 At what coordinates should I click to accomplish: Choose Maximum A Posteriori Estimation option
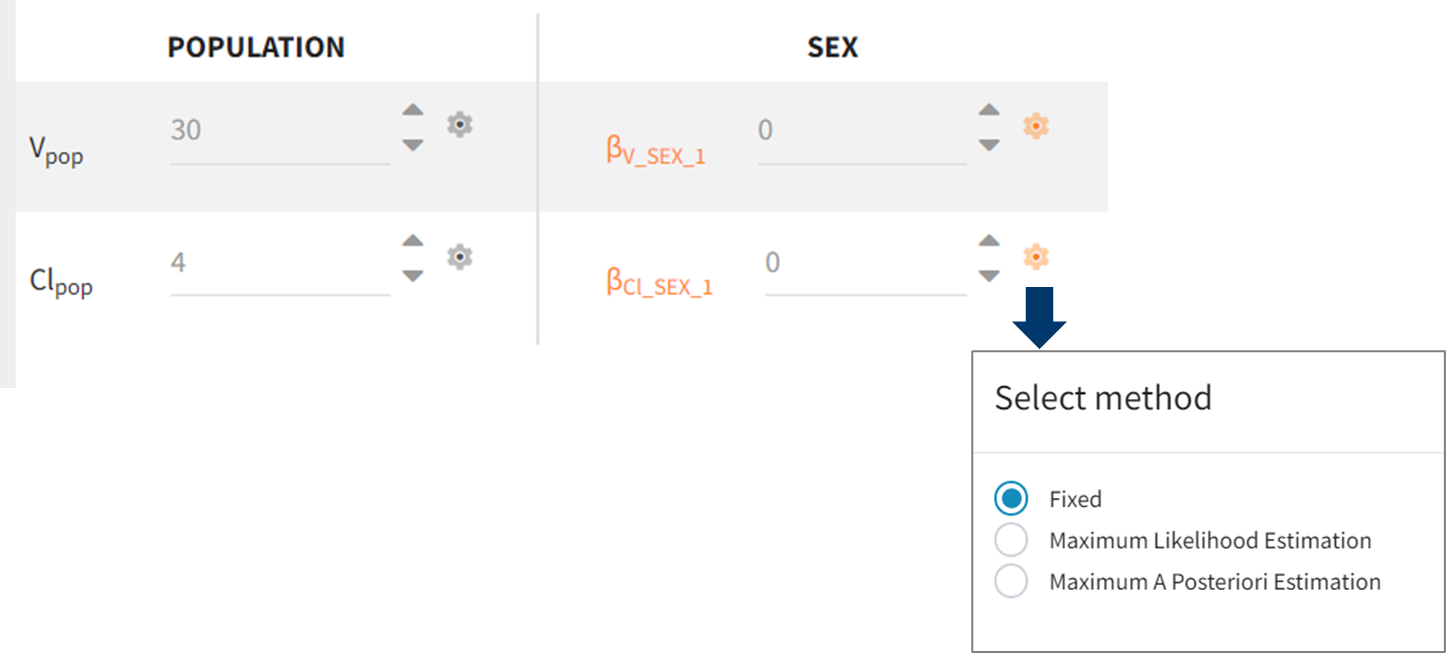[1011, 581]
